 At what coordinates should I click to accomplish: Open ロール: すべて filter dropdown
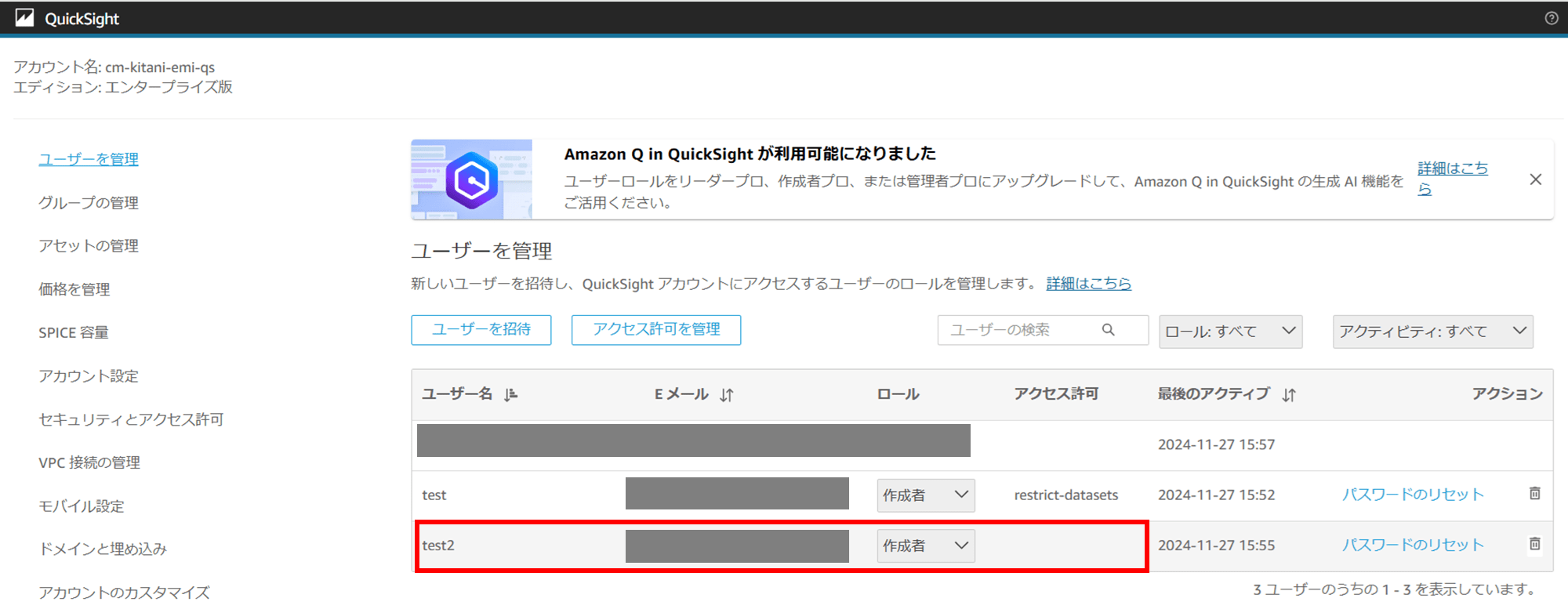point(1231,332)
